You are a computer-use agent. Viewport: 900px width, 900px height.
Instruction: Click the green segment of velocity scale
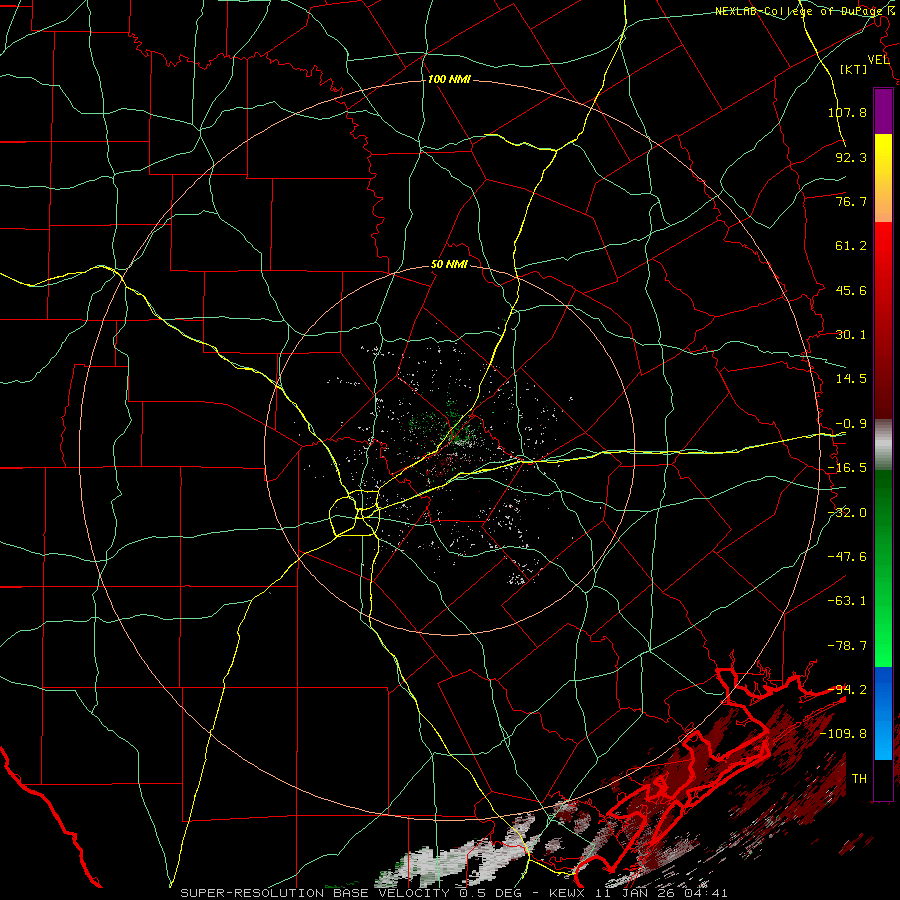883,568
